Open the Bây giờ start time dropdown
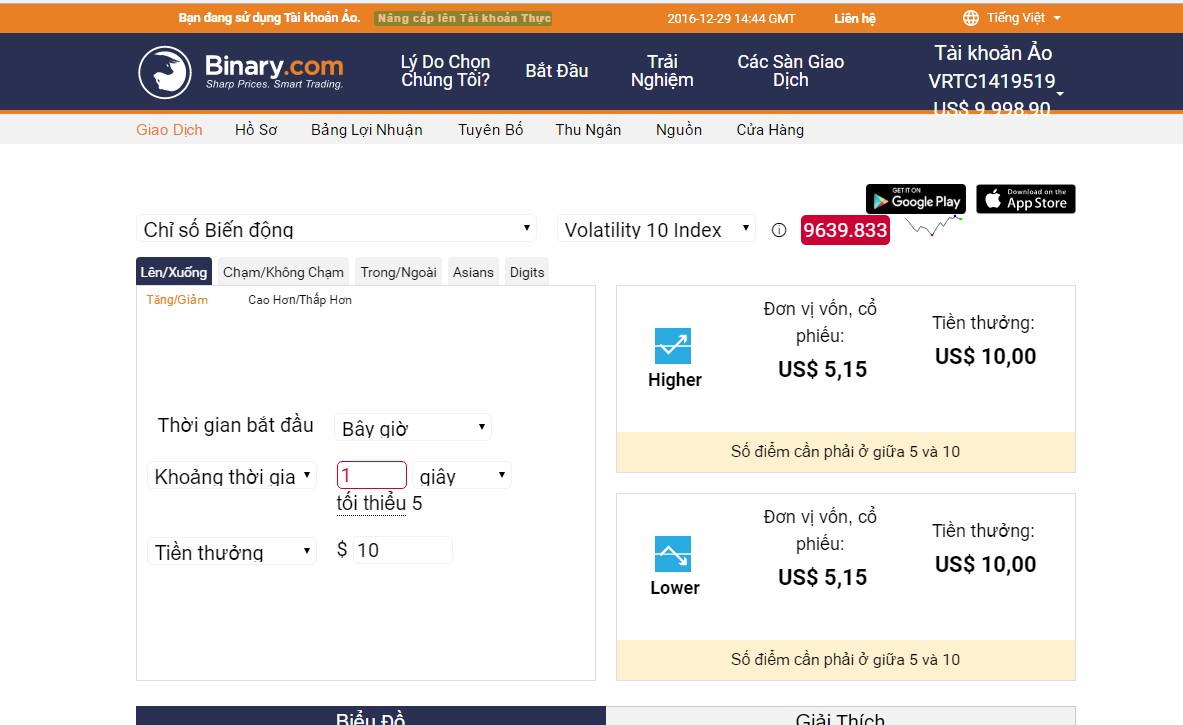This screenshot has height=725, width=1183. click(413, 428)
